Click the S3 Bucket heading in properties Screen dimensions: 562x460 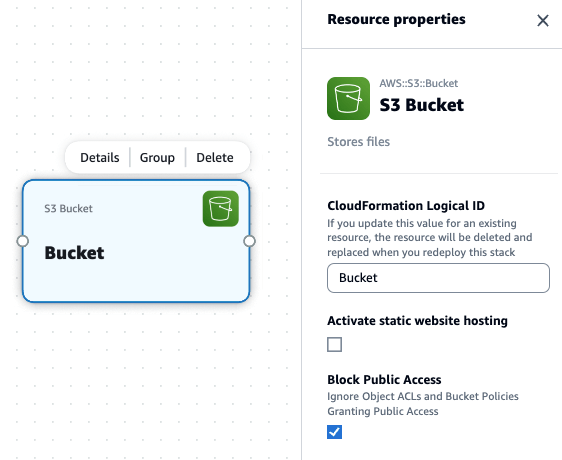(422, 105)
